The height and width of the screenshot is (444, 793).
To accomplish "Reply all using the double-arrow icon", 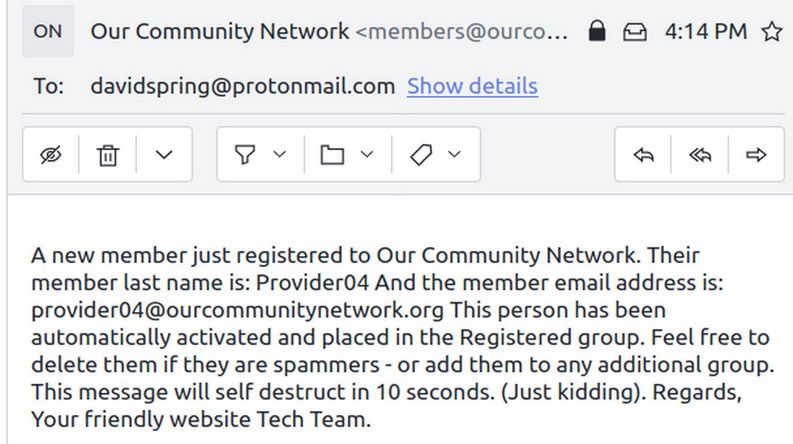I will click(x=700, y=154).
